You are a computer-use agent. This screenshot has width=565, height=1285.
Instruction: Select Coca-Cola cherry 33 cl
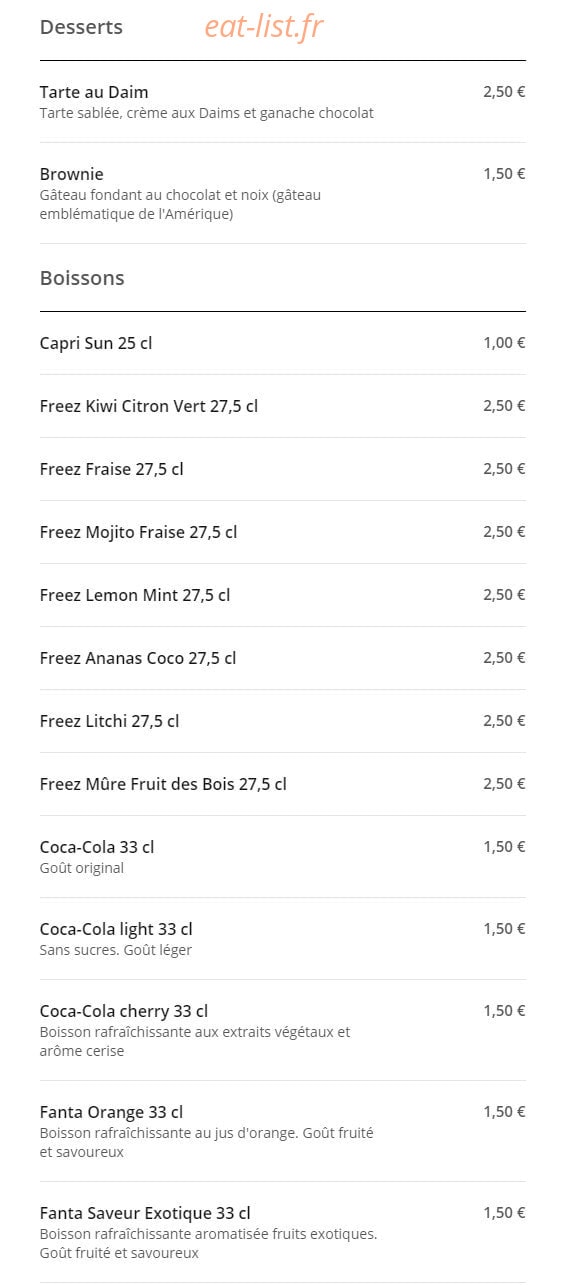(x=282, y=1030)
